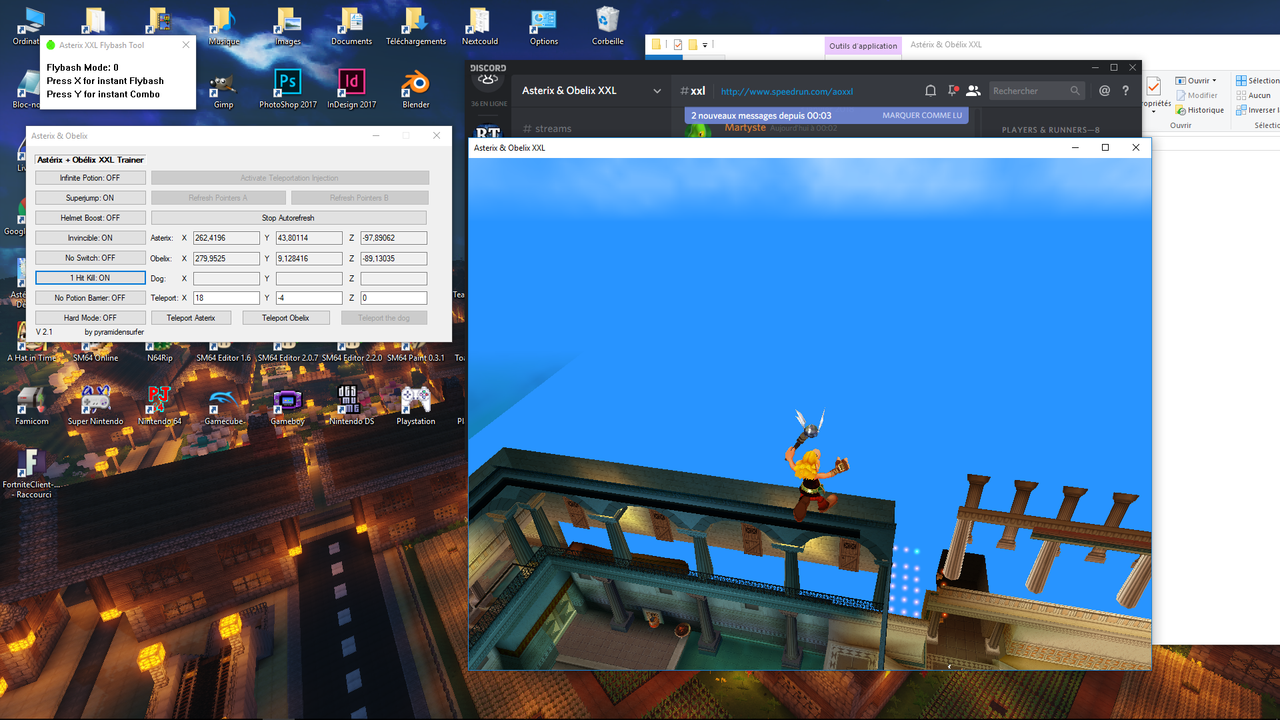
Task: Select the Super Nintendo desktop icon
Action: (x=95, y=407)
